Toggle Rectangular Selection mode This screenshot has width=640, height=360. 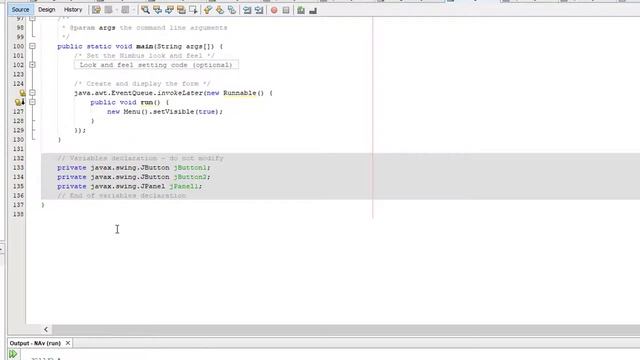[x=193, y=10]
